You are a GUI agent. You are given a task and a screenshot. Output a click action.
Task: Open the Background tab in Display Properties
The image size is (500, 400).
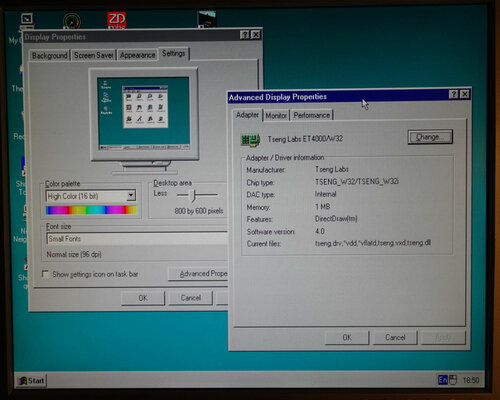(x=49, y=55)
